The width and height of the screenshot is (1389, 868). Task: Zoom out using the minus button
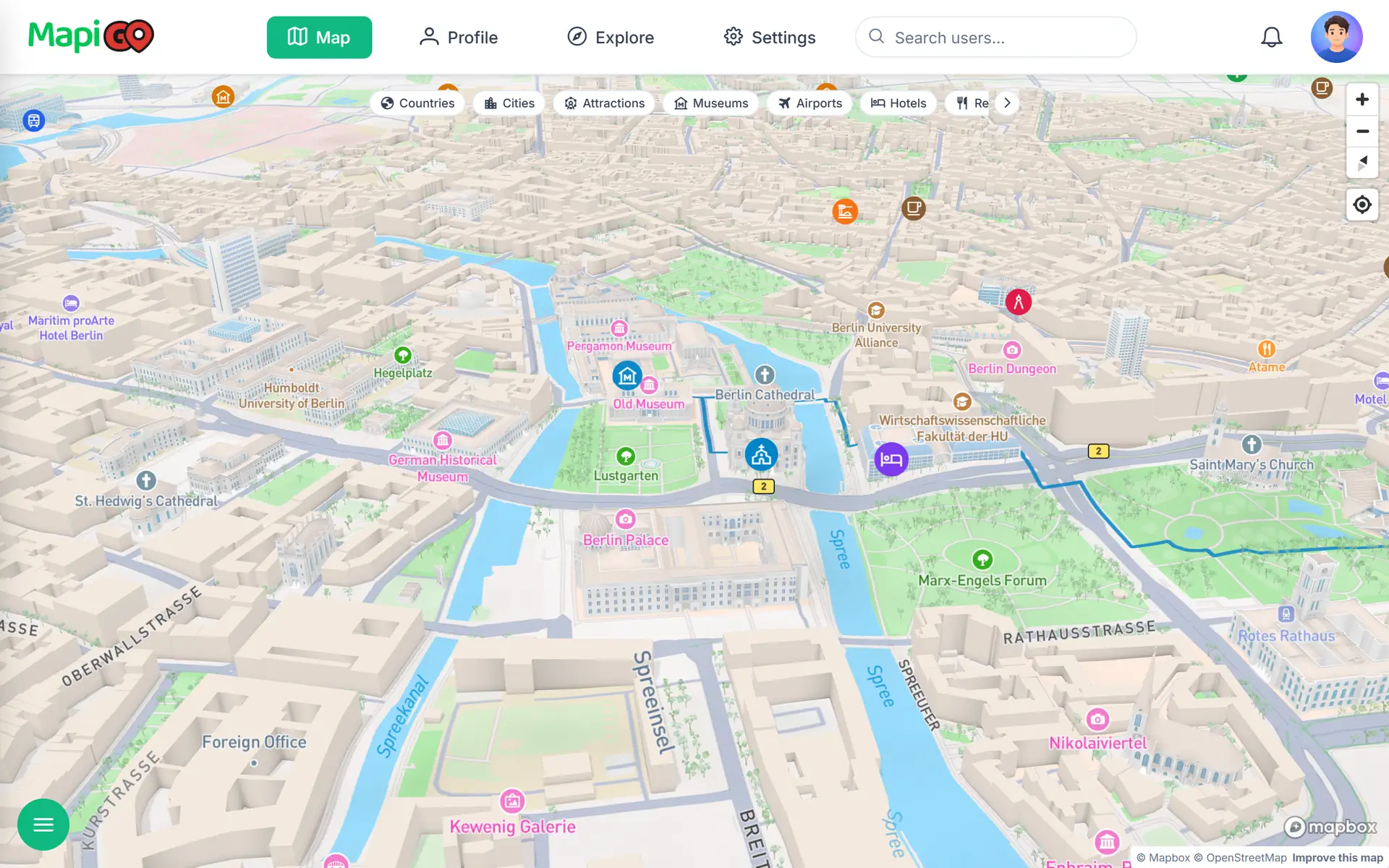click(x=1362, y=131)
